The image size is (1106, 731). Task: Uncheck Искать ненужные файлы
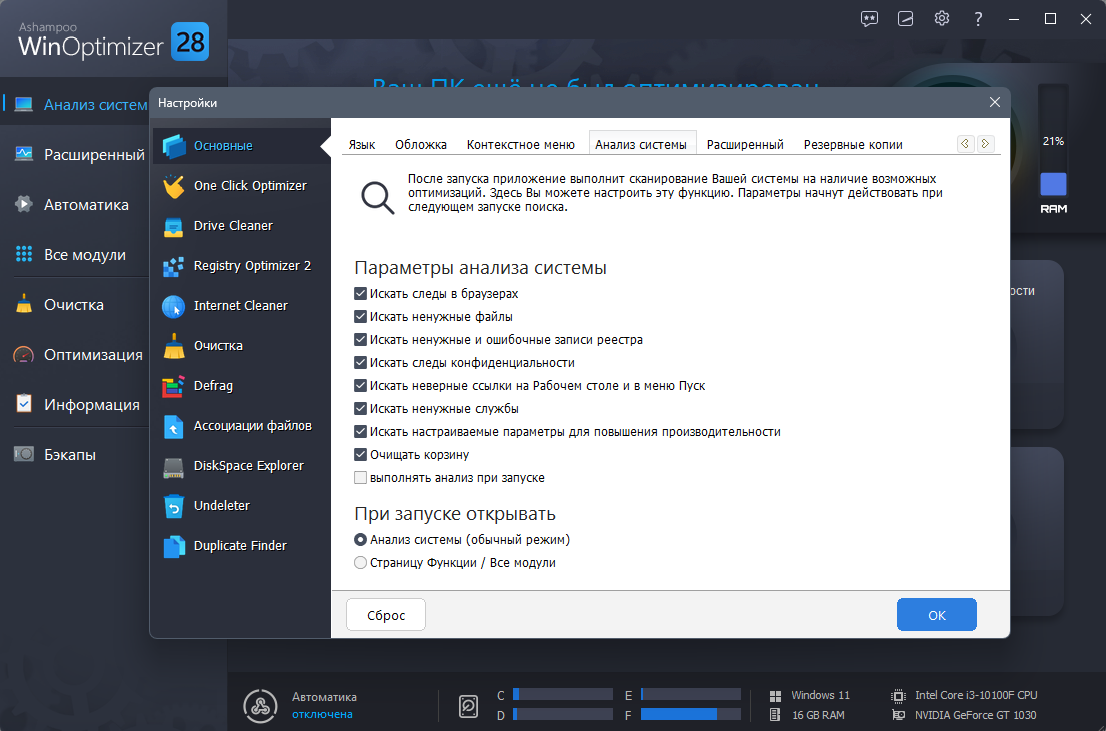pos(360,317)
